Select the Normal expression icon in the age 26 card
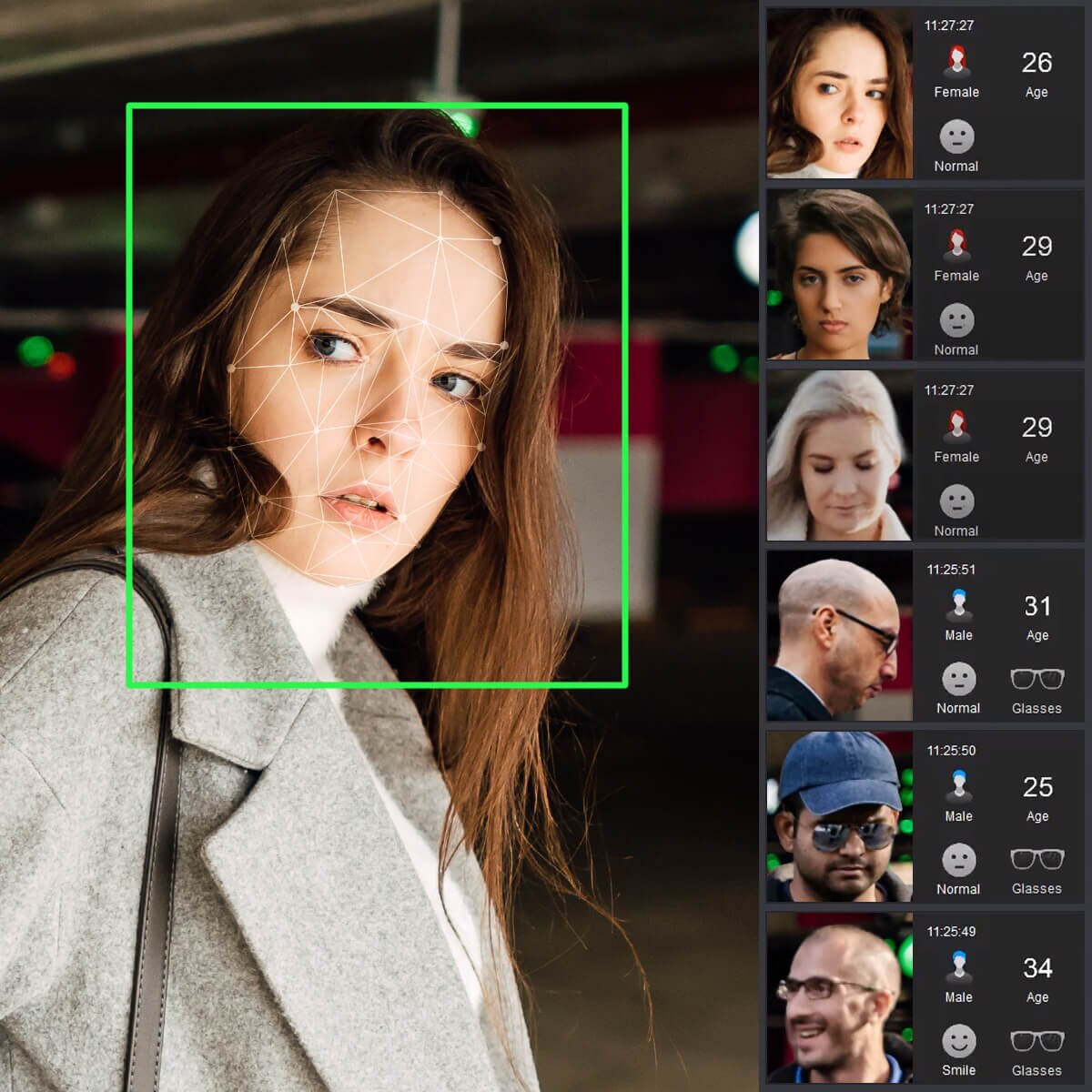 pos(955,136)
